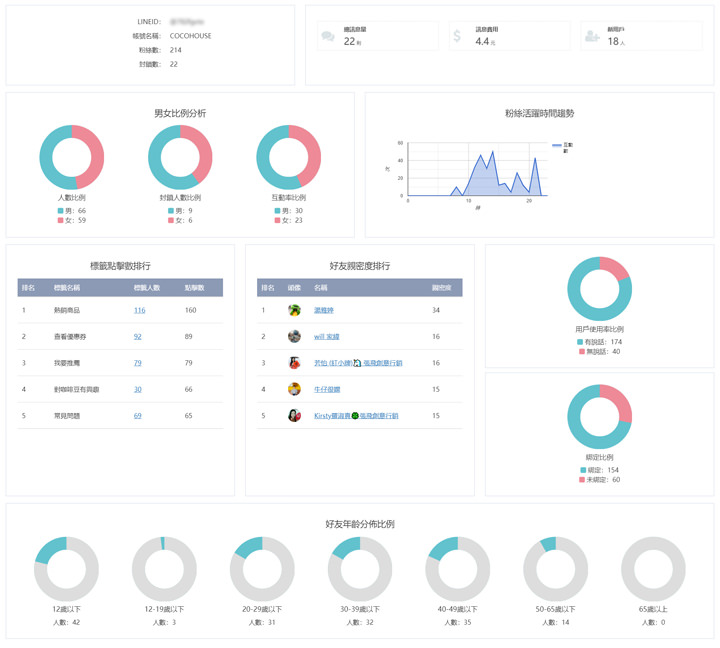Open tag count link 69 for 常見問題
Viewport: 720px width, 648px height.
pos(137,415)
